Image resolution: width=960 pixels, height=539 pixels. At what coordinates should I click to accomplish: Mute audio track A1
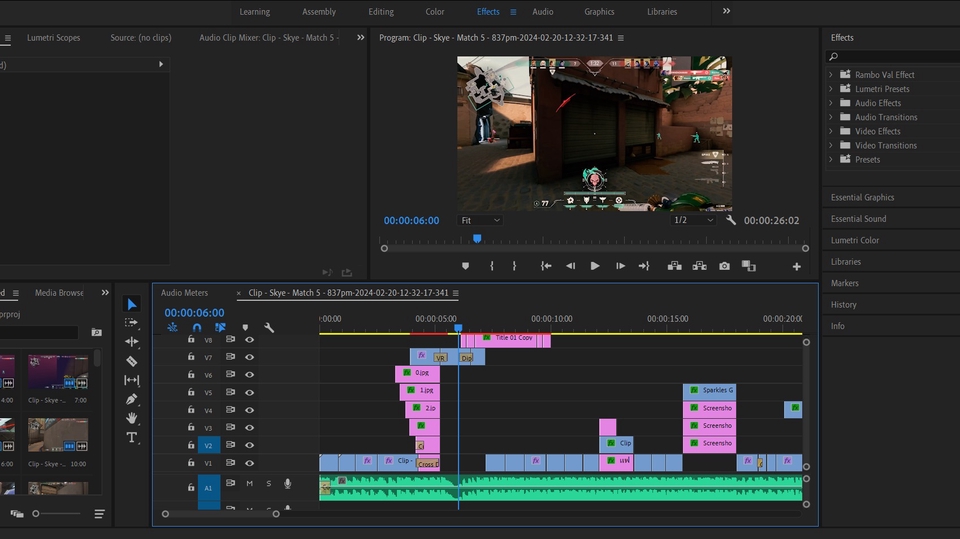click(249, 484)
